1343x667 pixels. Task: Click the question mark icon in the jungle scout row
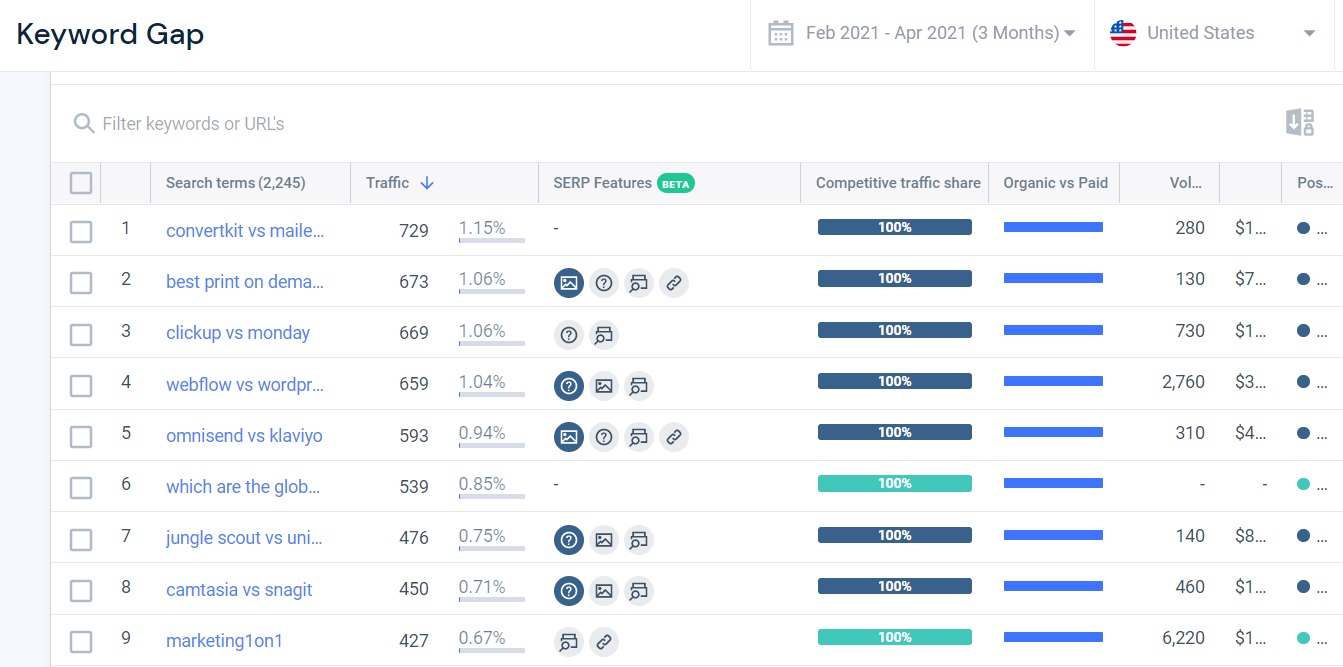tap(569, 540)
